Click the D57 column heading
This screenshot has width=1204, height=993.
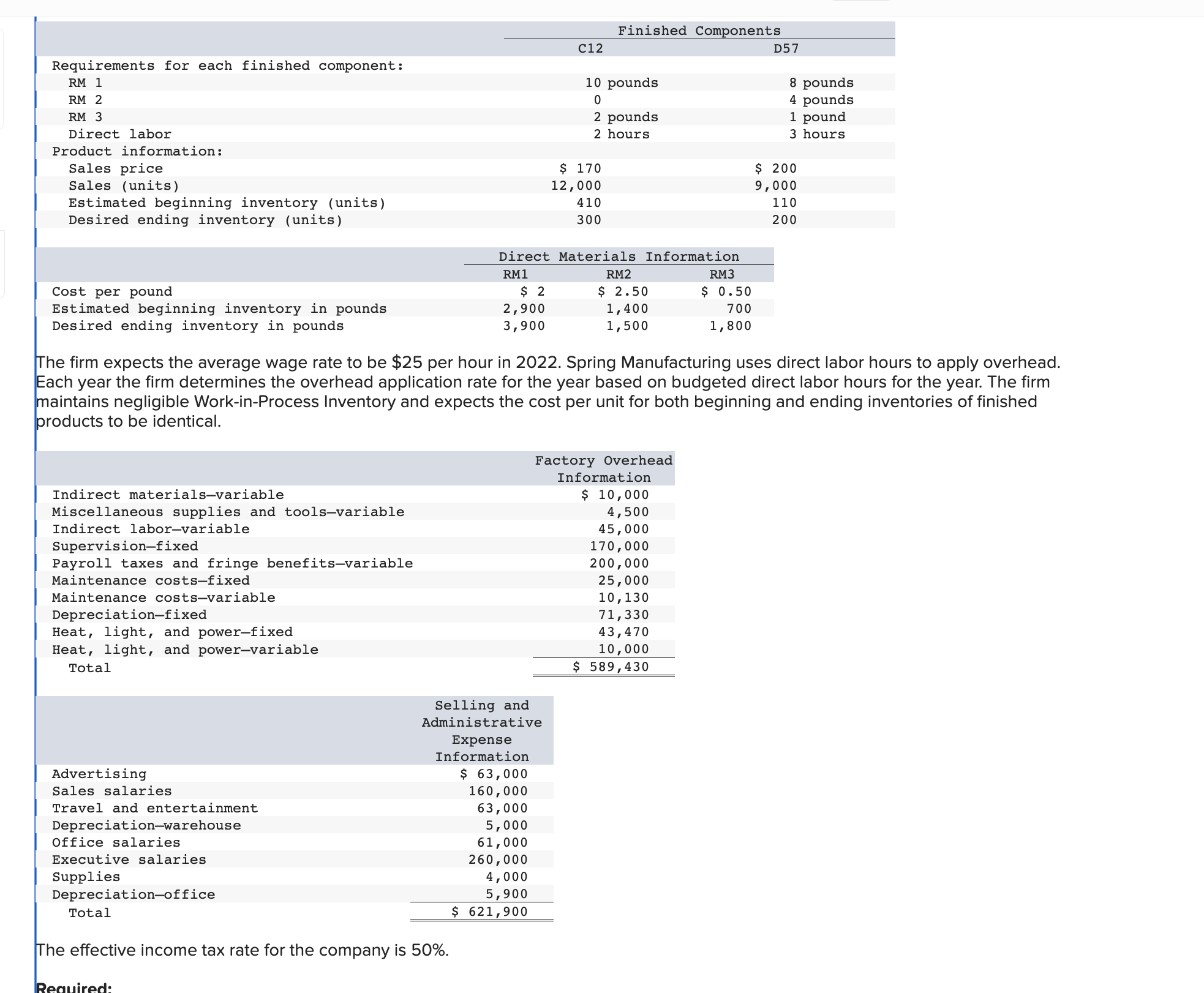786,48
